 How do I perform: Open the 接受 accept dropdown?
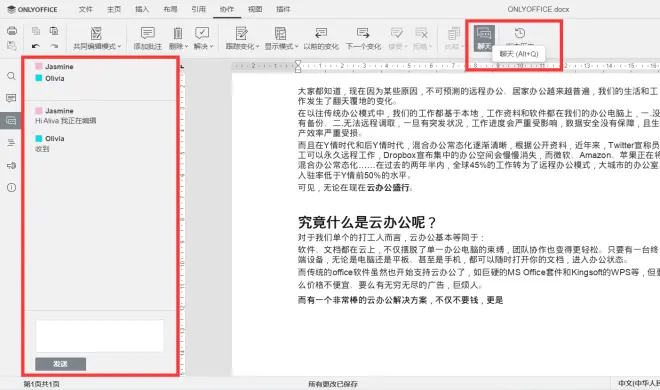point(397,38)
